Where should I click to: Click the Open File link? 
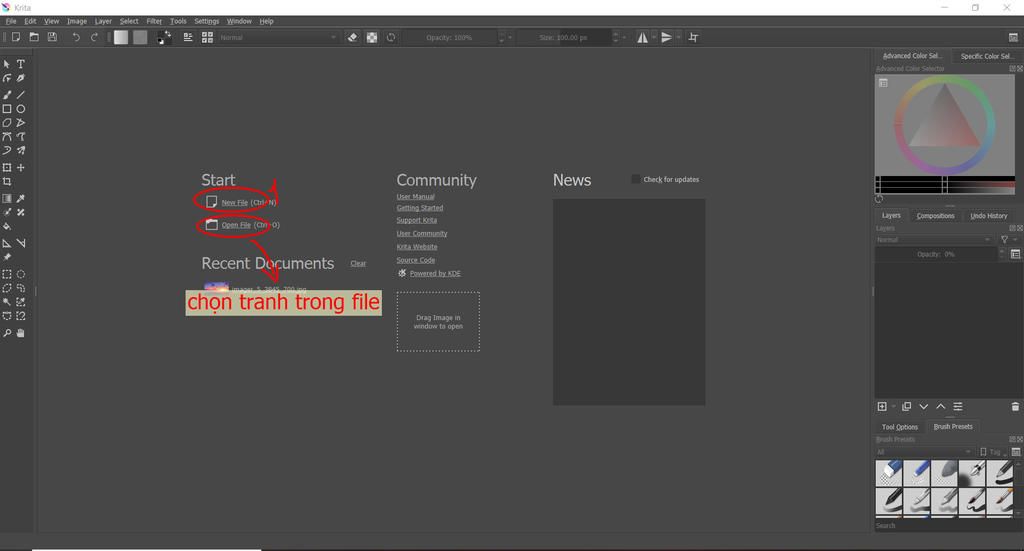pos(236,225)
